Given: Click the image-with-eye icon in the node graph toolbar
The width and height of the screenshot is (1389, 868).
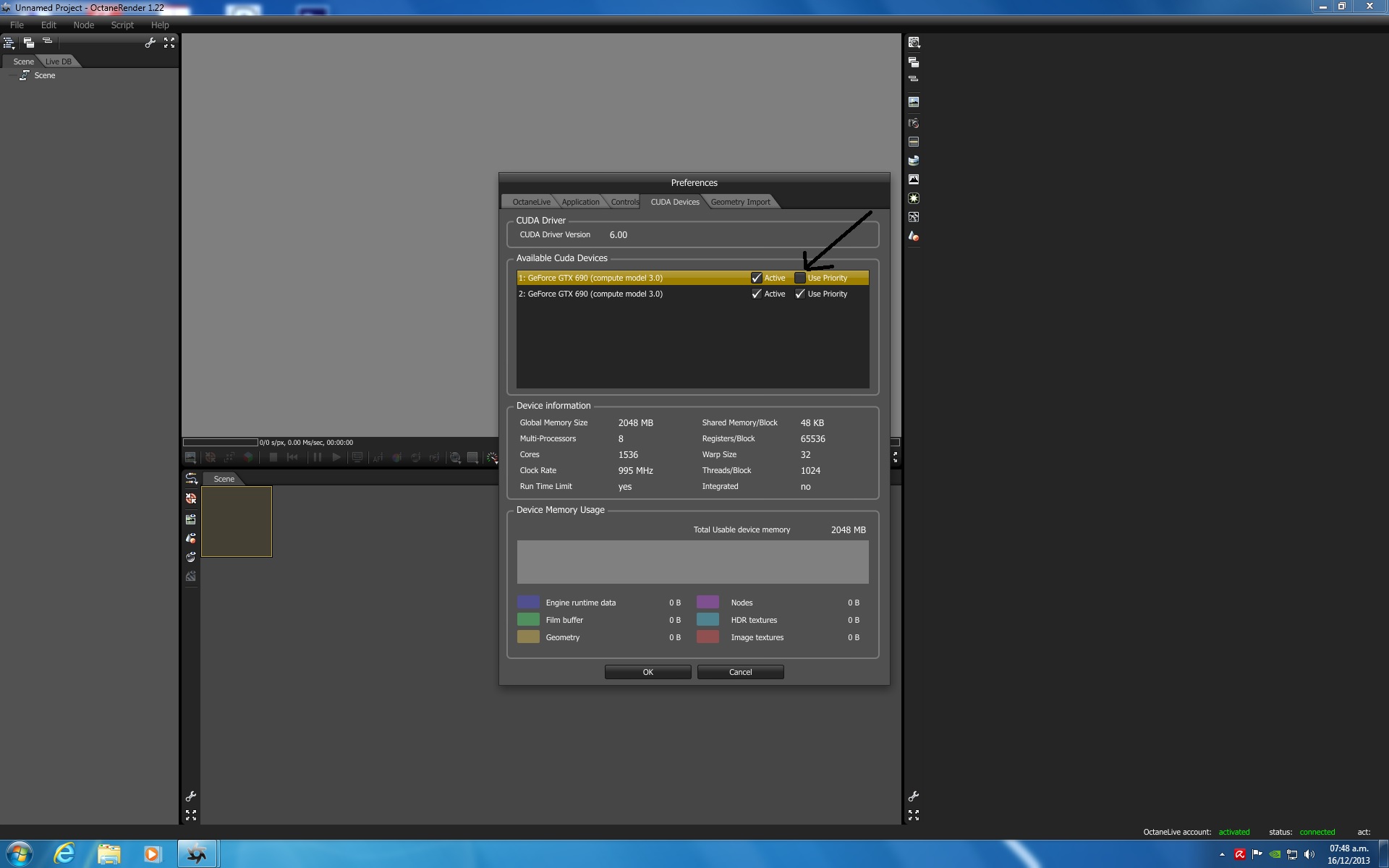Looking at the screenshot, I should 191,519.
